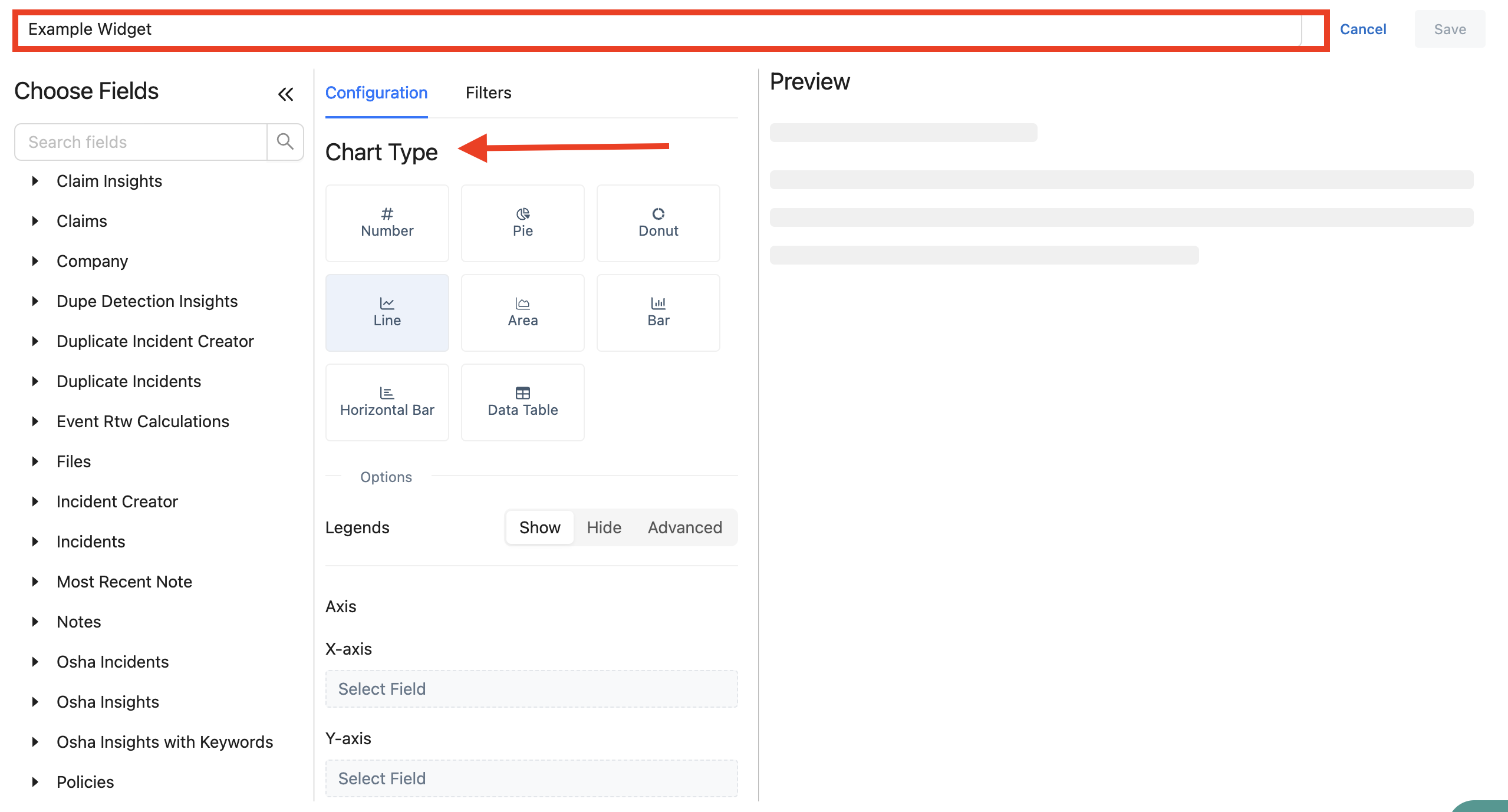This screenshot has width=1508, height=812.
Task: Click the Duplicate Incidents label
Action: pos(129,381)
